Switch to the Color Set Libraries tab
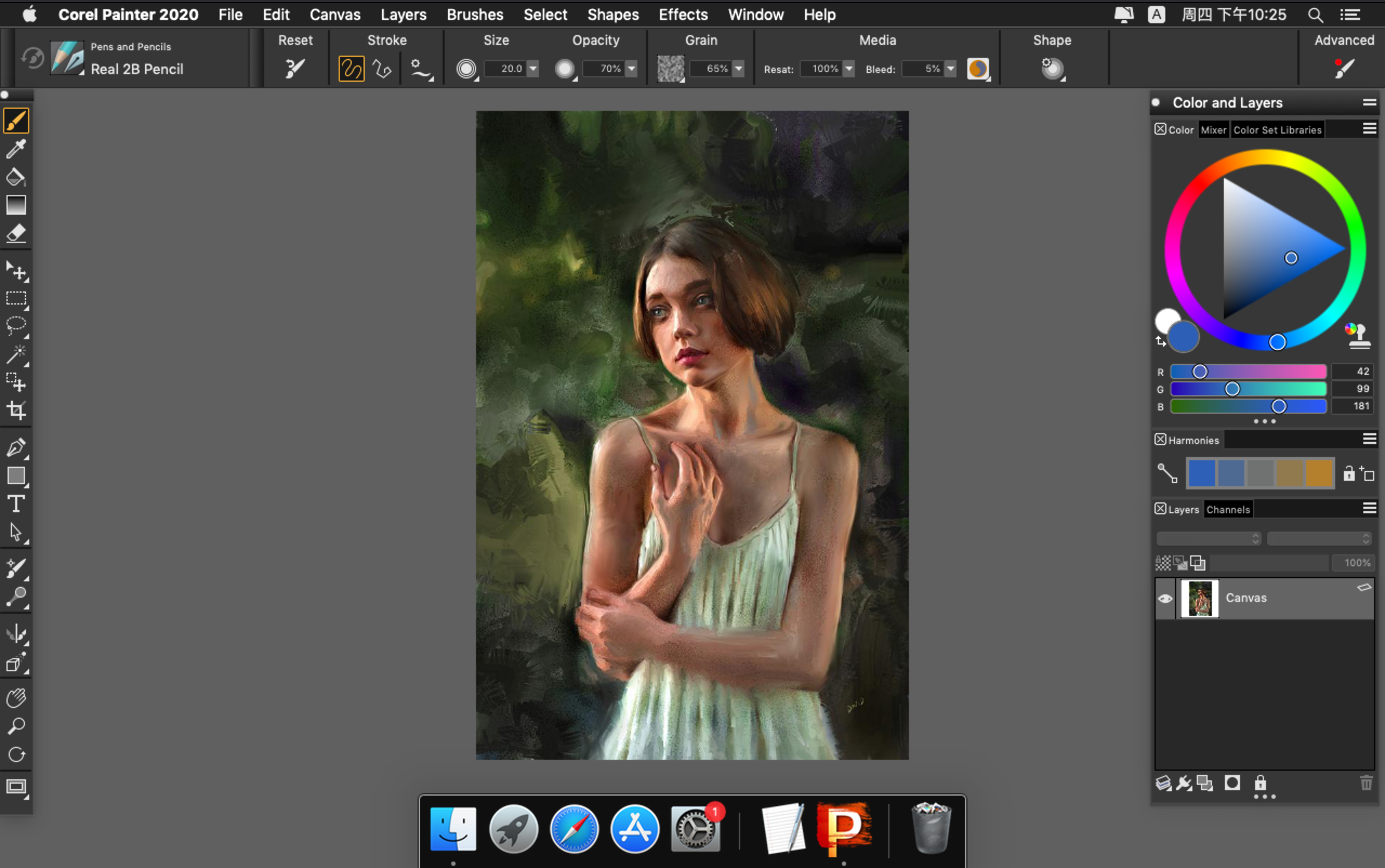Image resolution: width=1385 pixels, height=868 pixels. coord(1277,130)
